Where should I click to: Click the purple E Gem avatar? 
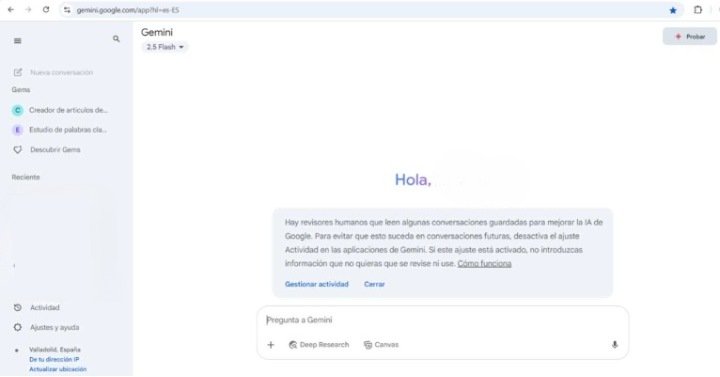point(17,130)
